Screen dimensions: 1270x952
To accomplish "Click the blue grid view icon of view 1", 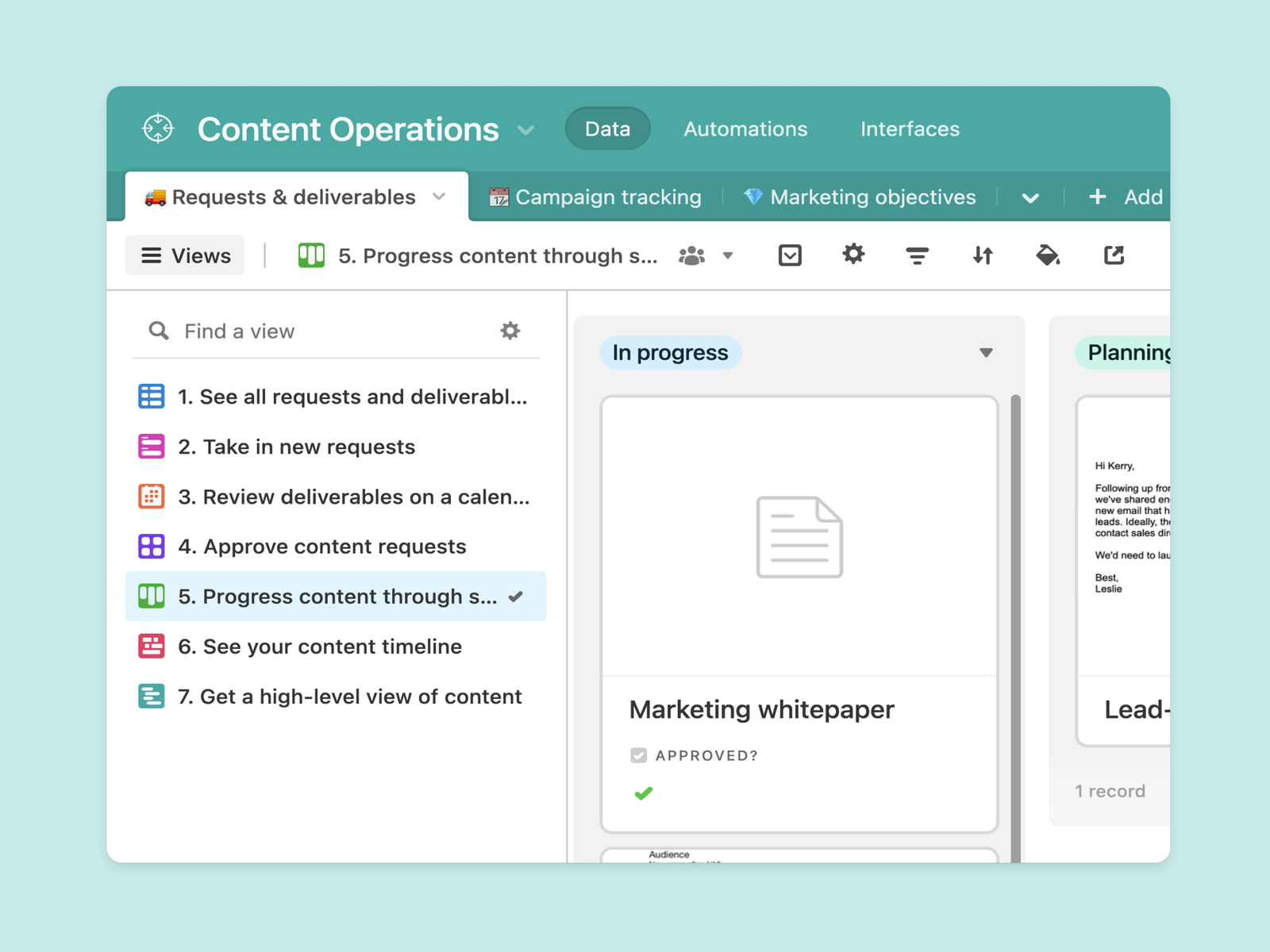I will click(152, 396).
